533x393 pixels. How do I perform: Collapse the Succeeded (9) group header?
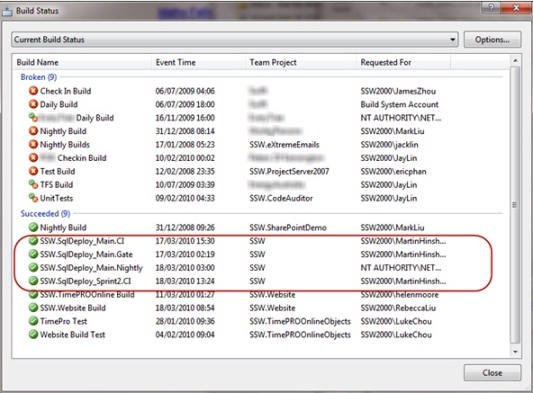click(45, 213)
